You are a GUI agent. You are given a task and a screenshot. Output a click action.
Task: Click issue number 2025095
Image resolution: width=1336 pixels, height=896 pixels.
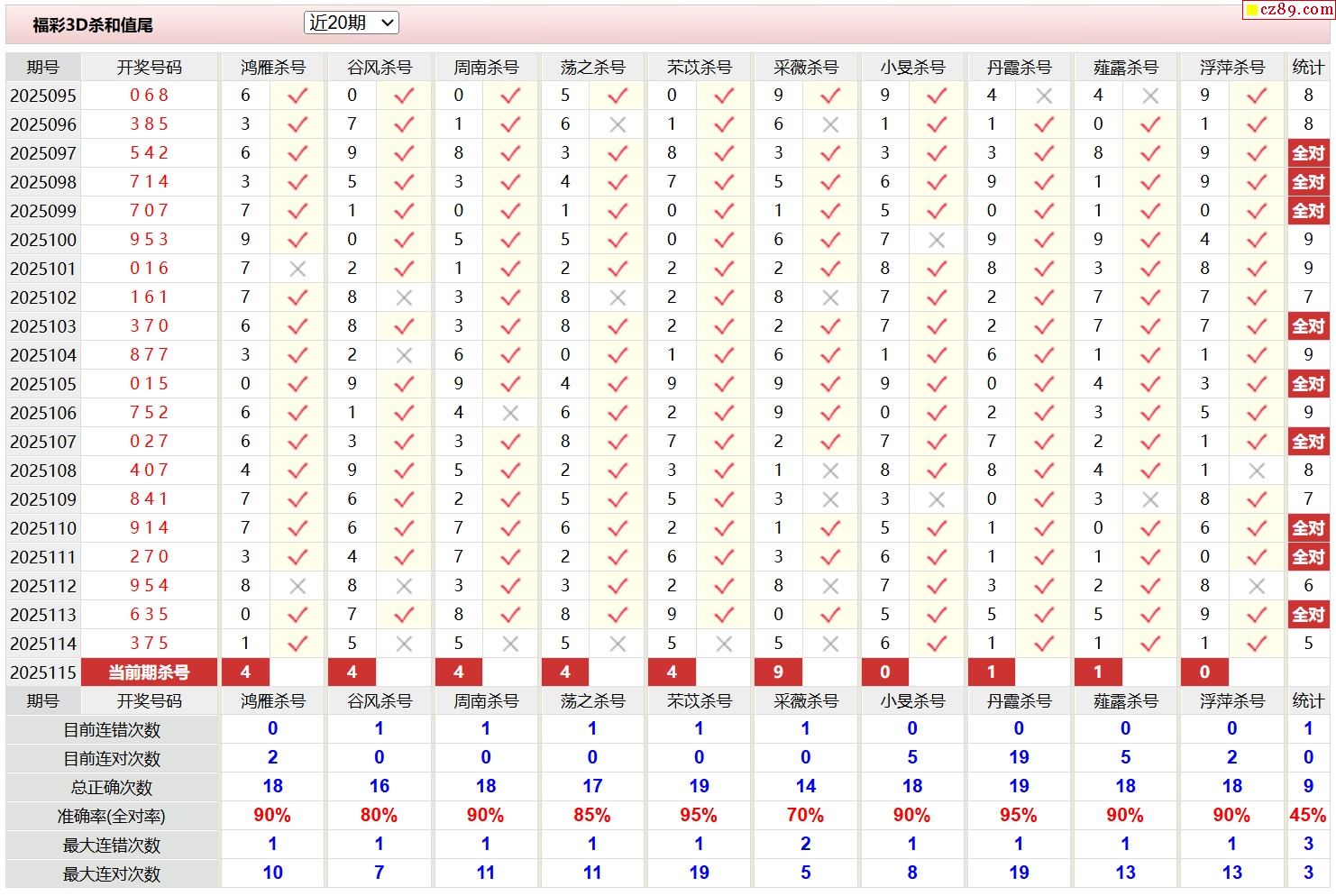pos(43,96)
